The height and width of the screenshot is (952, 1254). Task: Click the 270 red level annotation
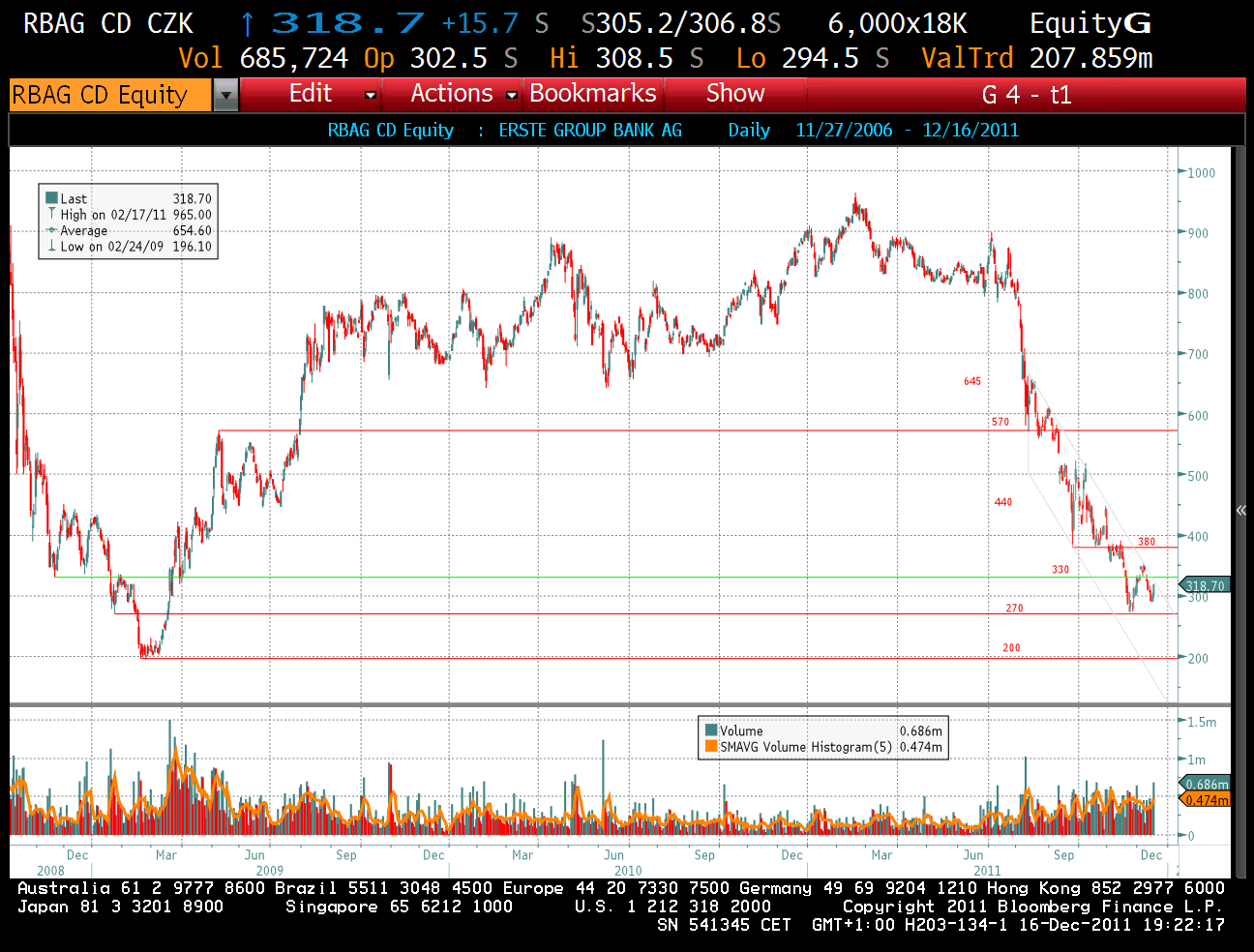pyautogui.click(x=1014, y=609)
